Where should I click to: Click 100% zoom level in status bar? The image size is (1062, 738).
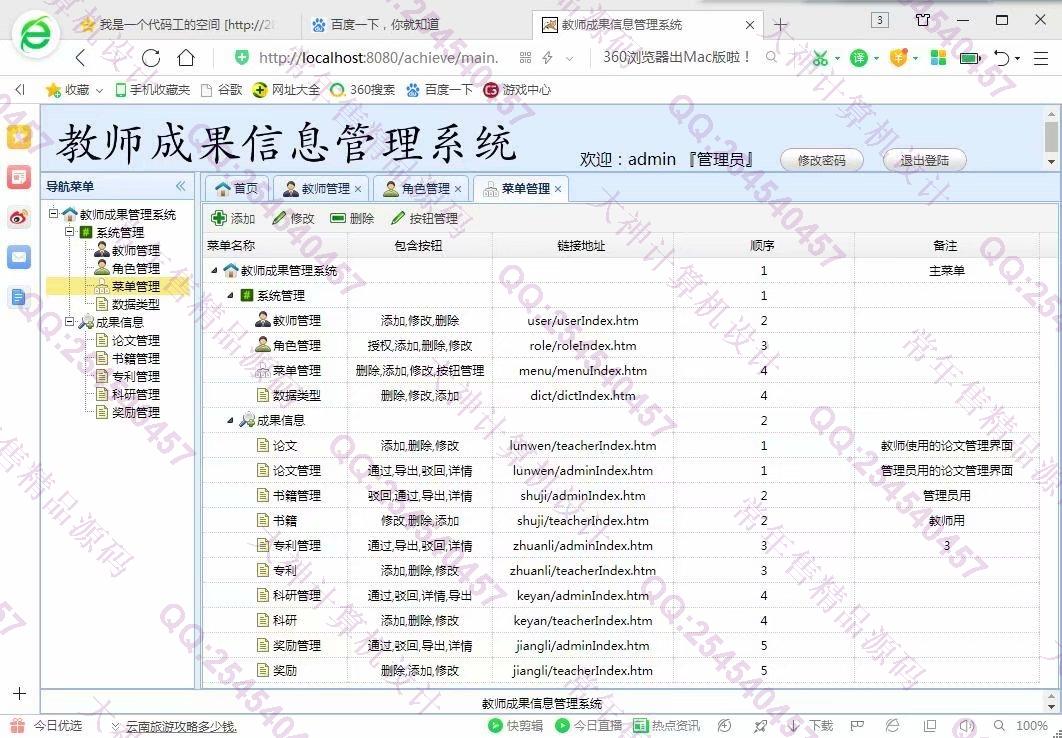coord(1032,726)
